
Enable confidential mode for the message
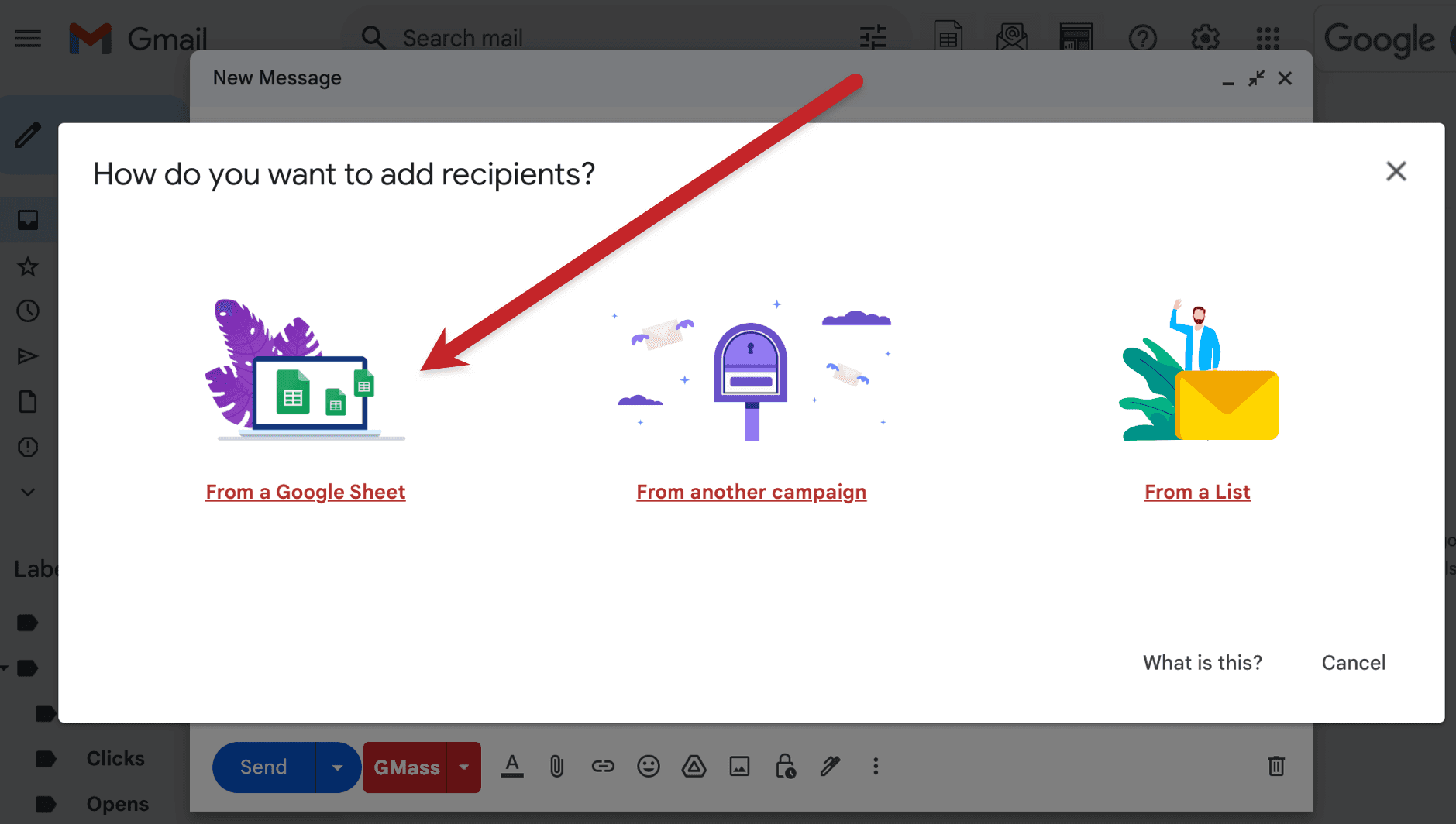(x=786, y=767)
